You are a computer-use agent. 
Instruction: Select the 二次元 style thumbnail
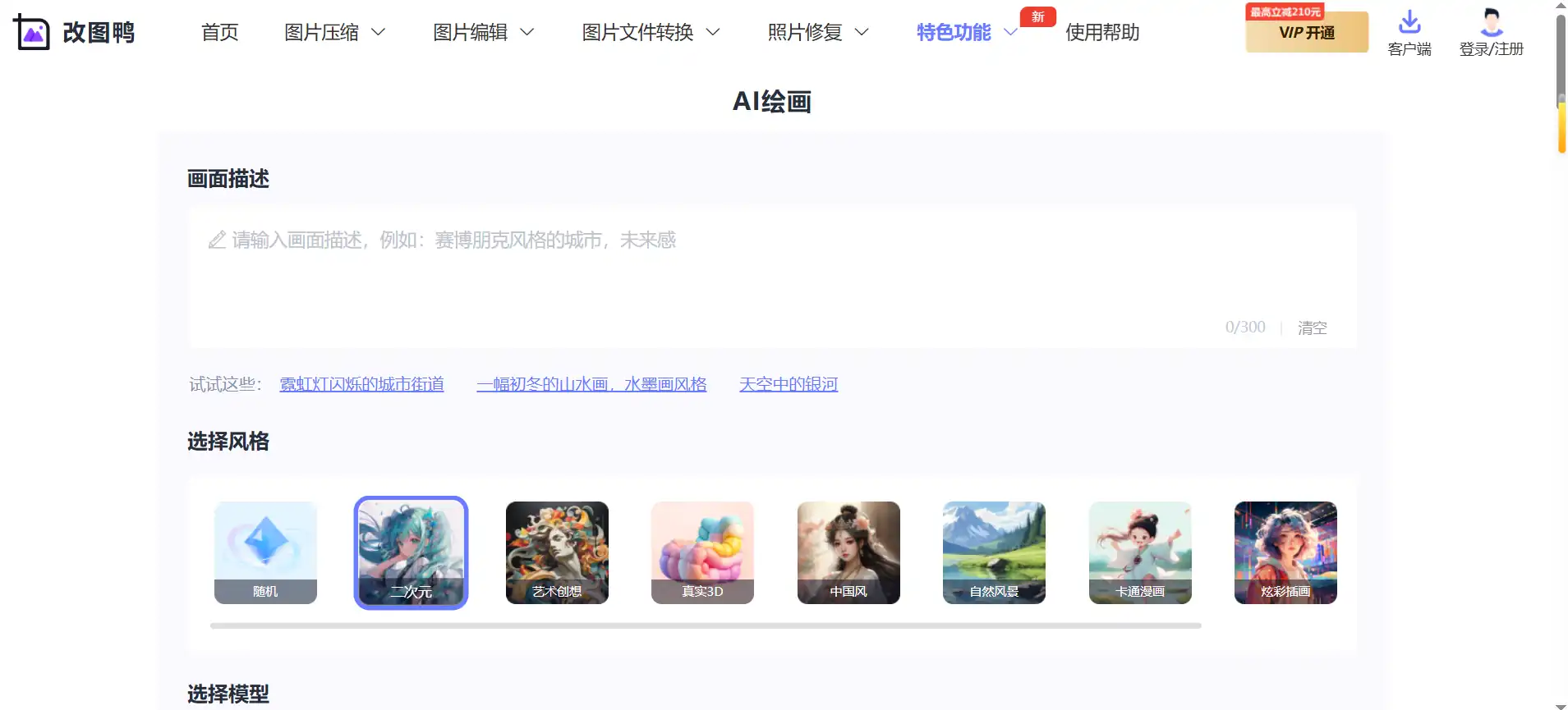click(411, 552)
